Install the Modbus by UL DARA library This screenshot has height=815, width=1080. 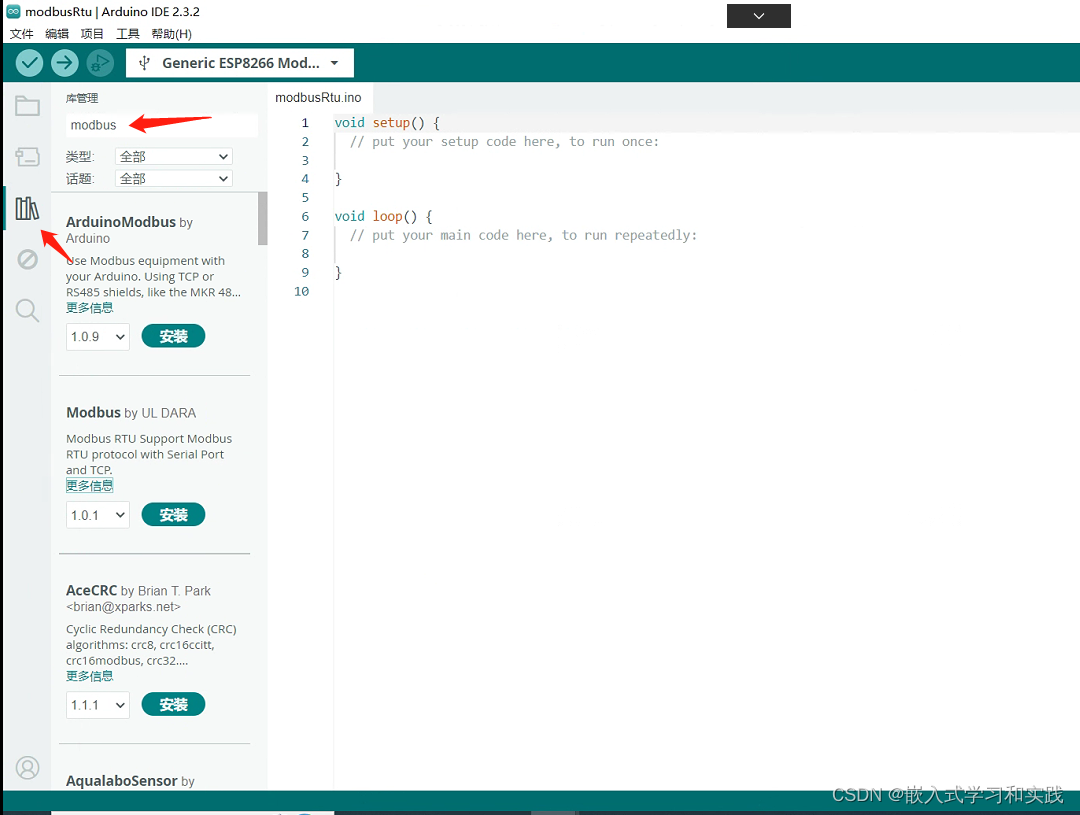point(173,515)
